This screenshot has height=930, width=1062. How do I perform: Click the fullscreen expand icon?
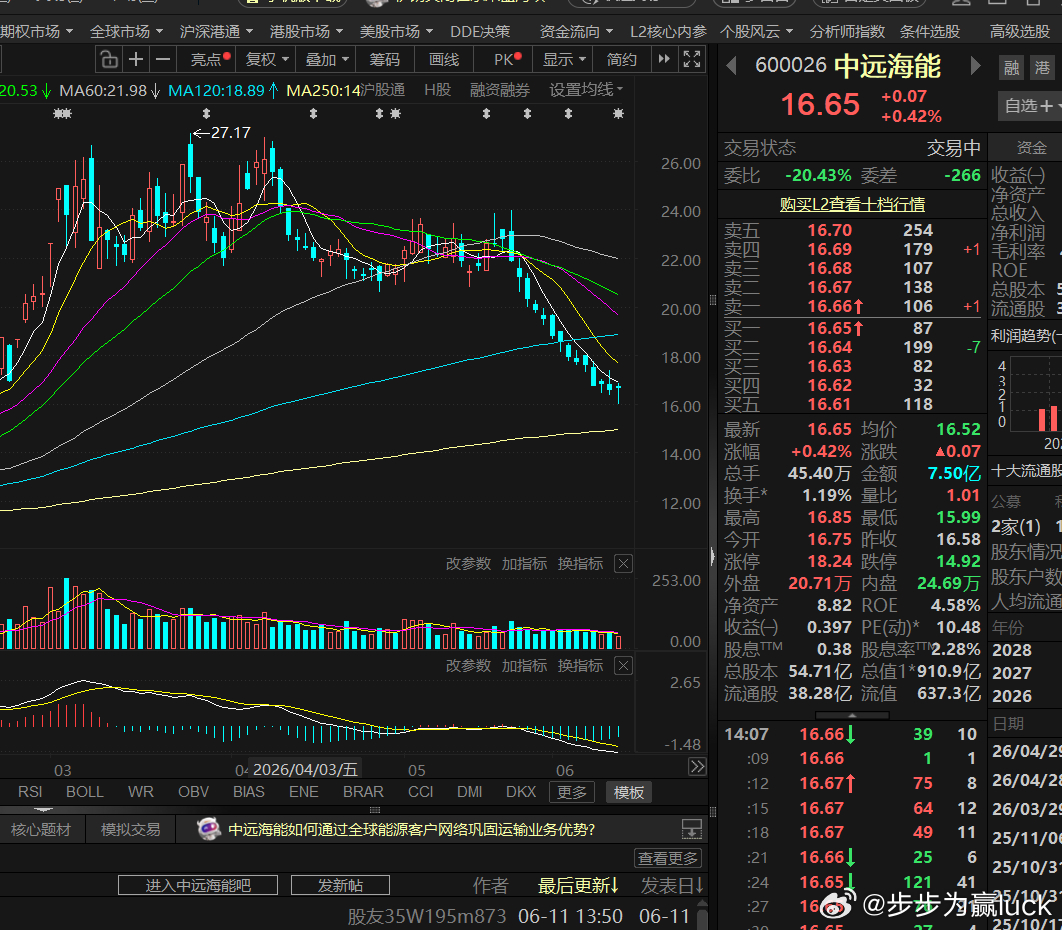click(692, 60)
